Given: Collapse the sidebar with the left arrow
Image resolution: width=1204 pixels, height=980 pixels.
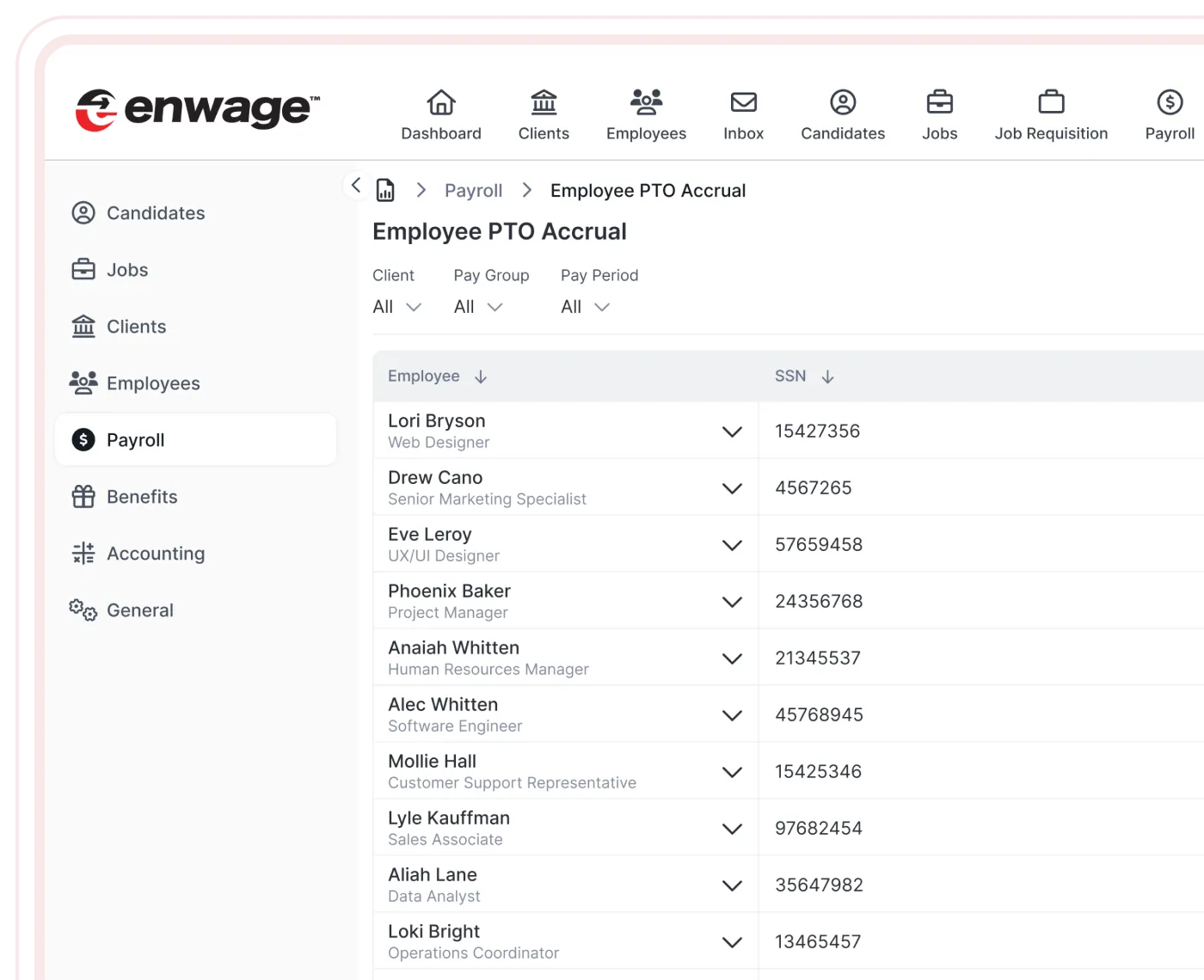Looking at the screenshot, I should [356, 185].
